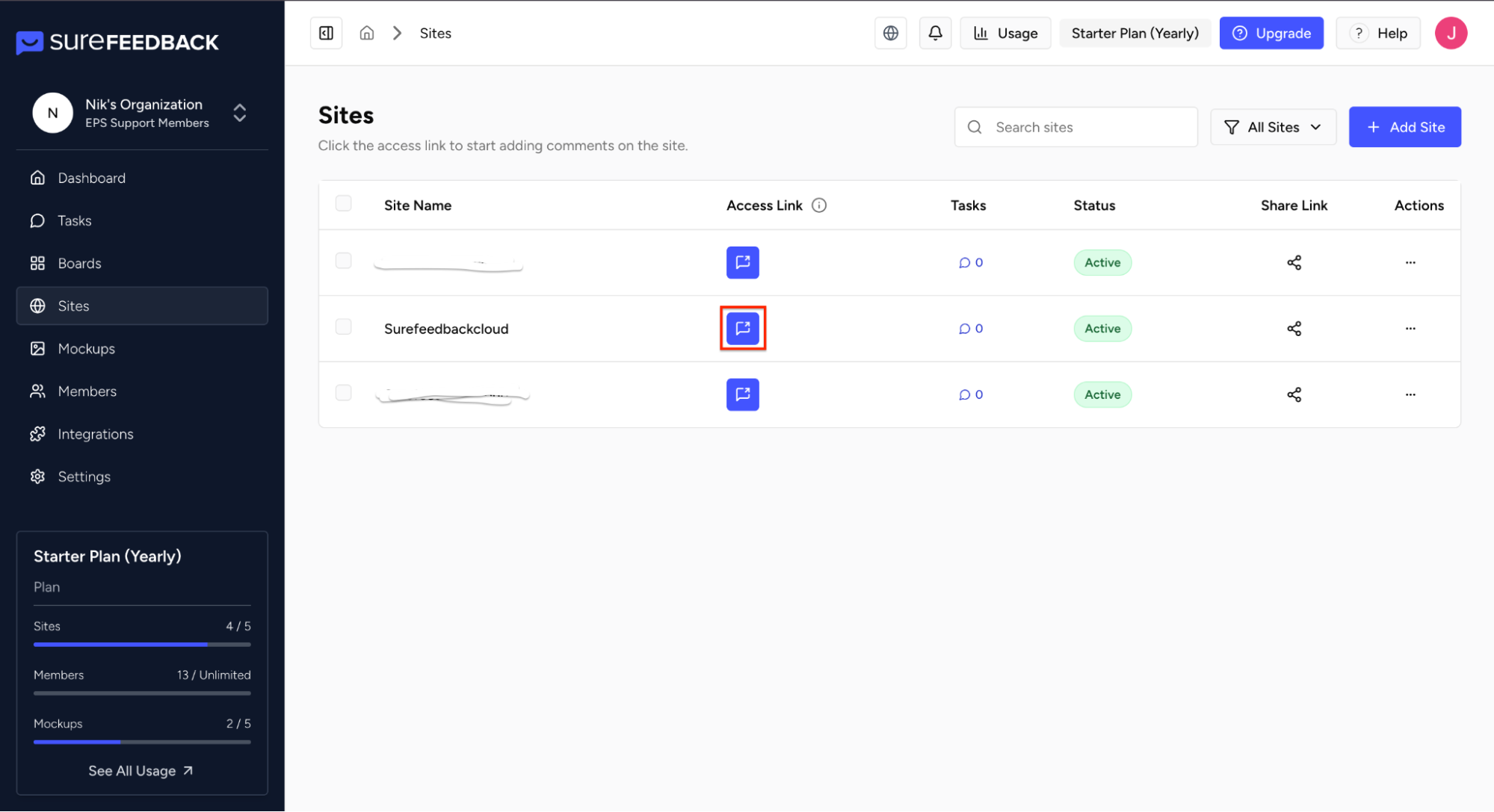The width and height of the screenshot is (1494, 812).
Task: Tick the first site row checkbox
Action: tap(343, 261)
